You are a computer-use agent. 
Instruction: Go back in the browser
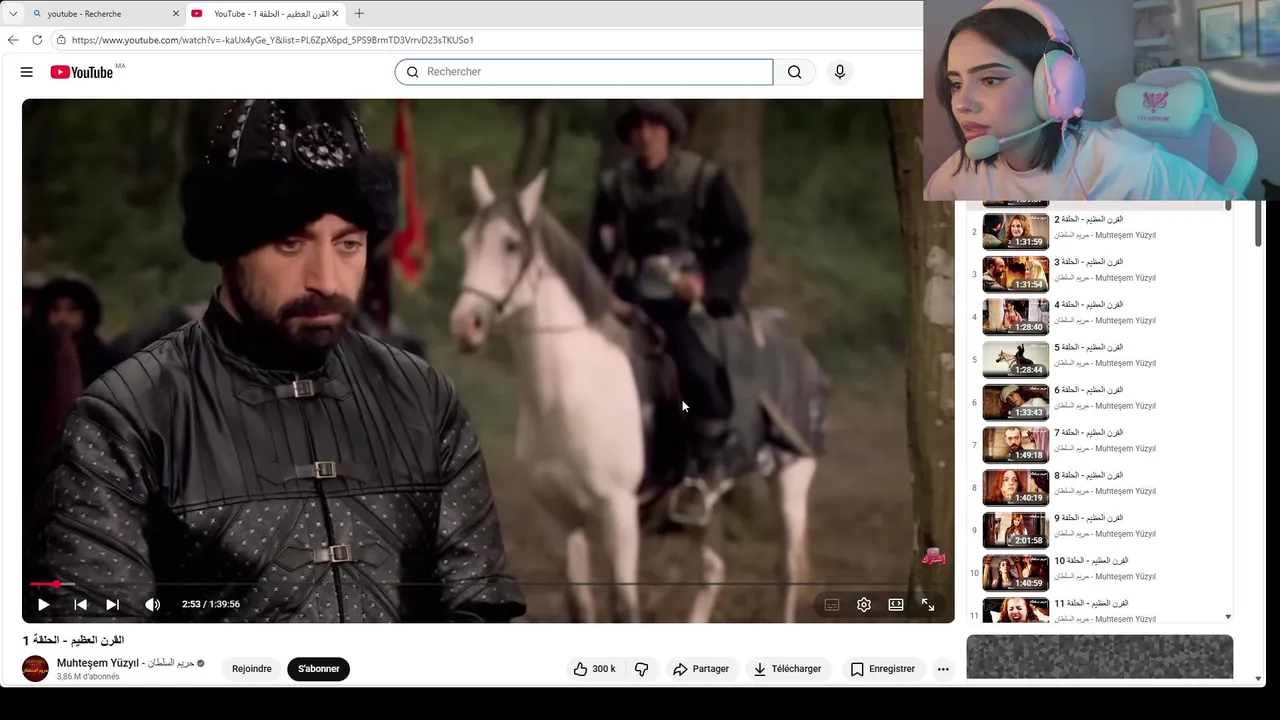pos(13,40)
